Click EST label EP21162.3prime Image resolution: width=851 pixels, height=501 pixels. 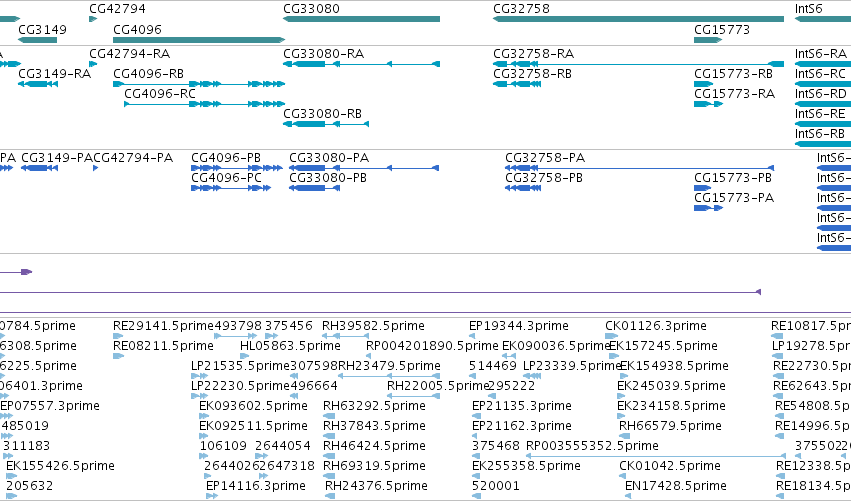click(x=522, y=427)
